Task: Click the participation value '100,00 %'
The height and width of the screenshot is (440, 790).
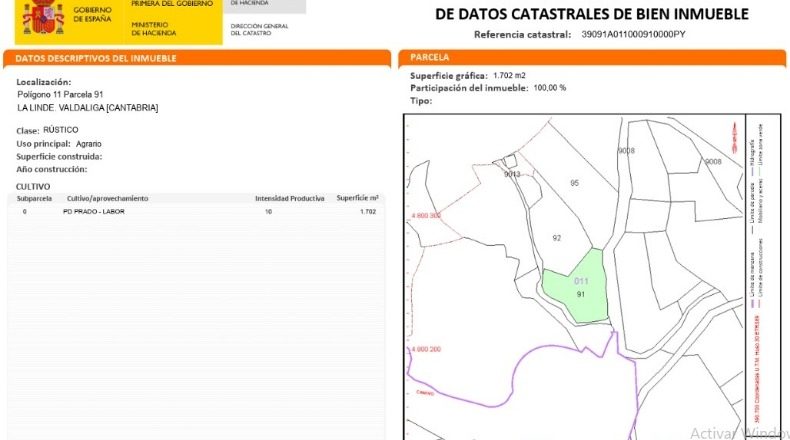Action: point(550,88)
